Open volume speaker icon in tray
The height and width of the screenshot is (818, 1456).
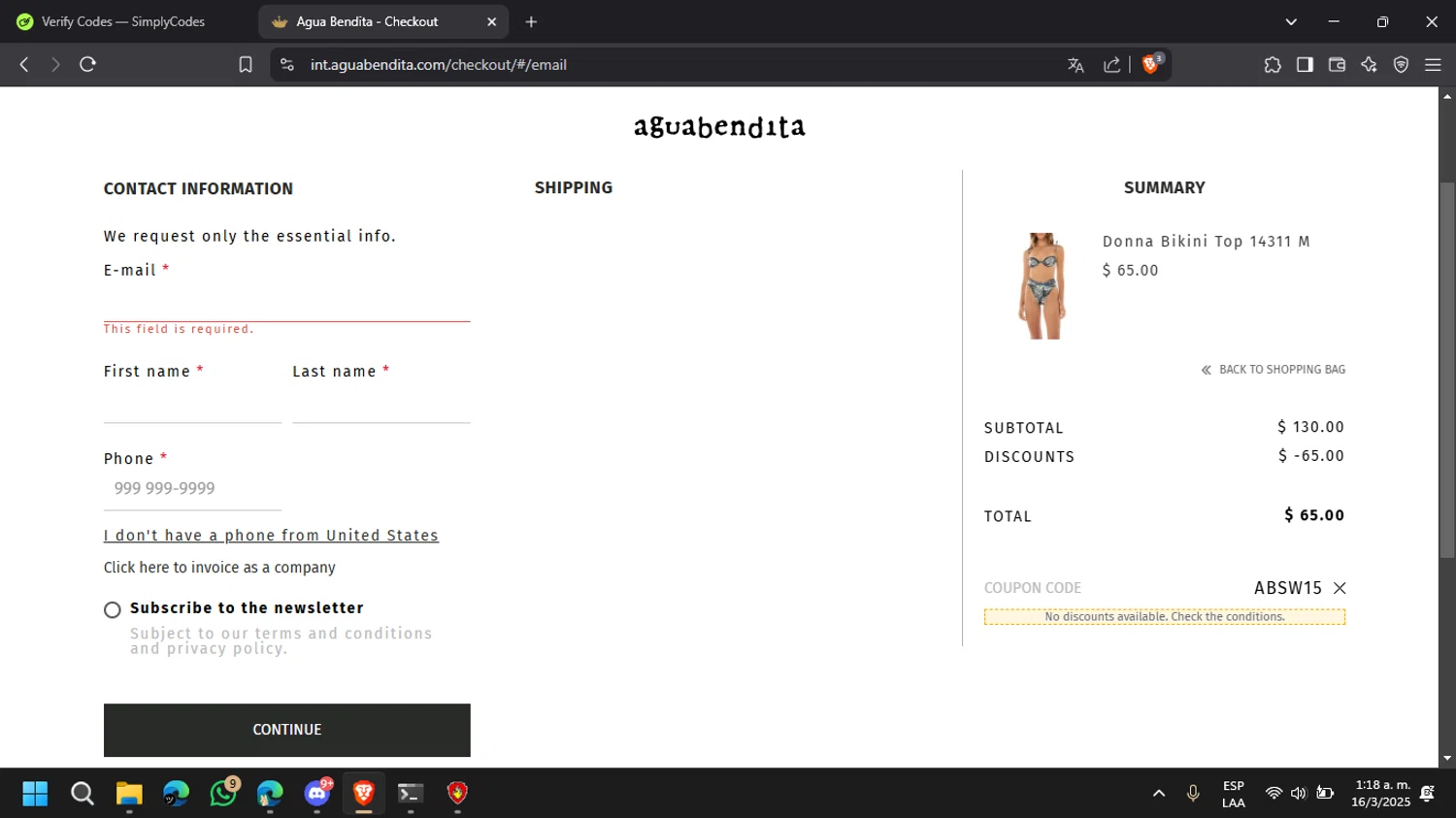tap(1299, 794)
